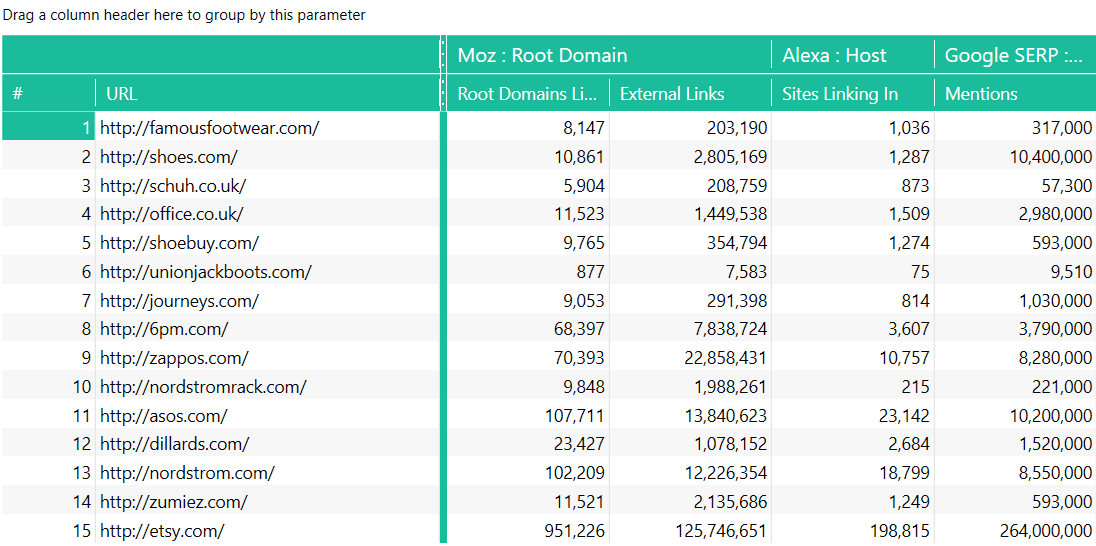
Task: Click row number 8 cell
Action: [x=48, y=329]
